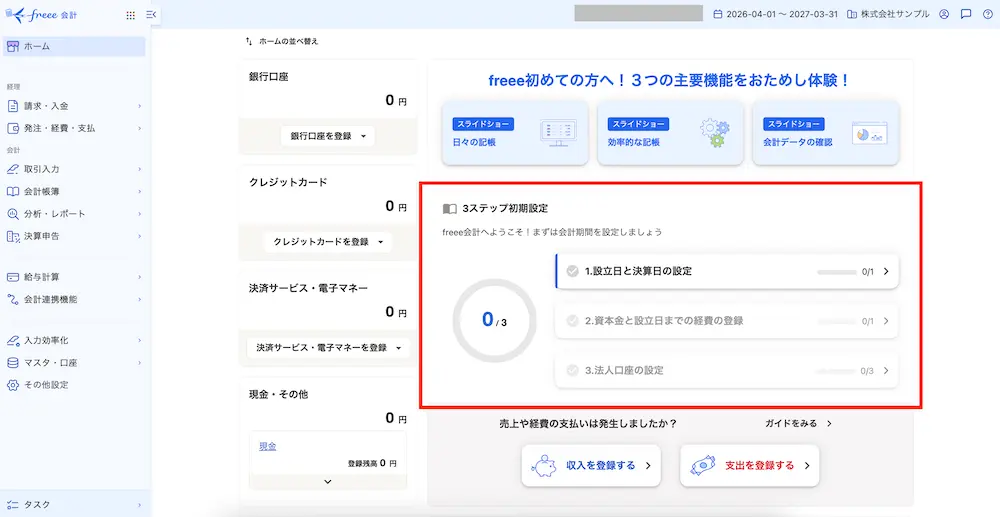Screen dimensions: 1000x517
Task: Open 給与計算 menu item
Action: (75, 277)
